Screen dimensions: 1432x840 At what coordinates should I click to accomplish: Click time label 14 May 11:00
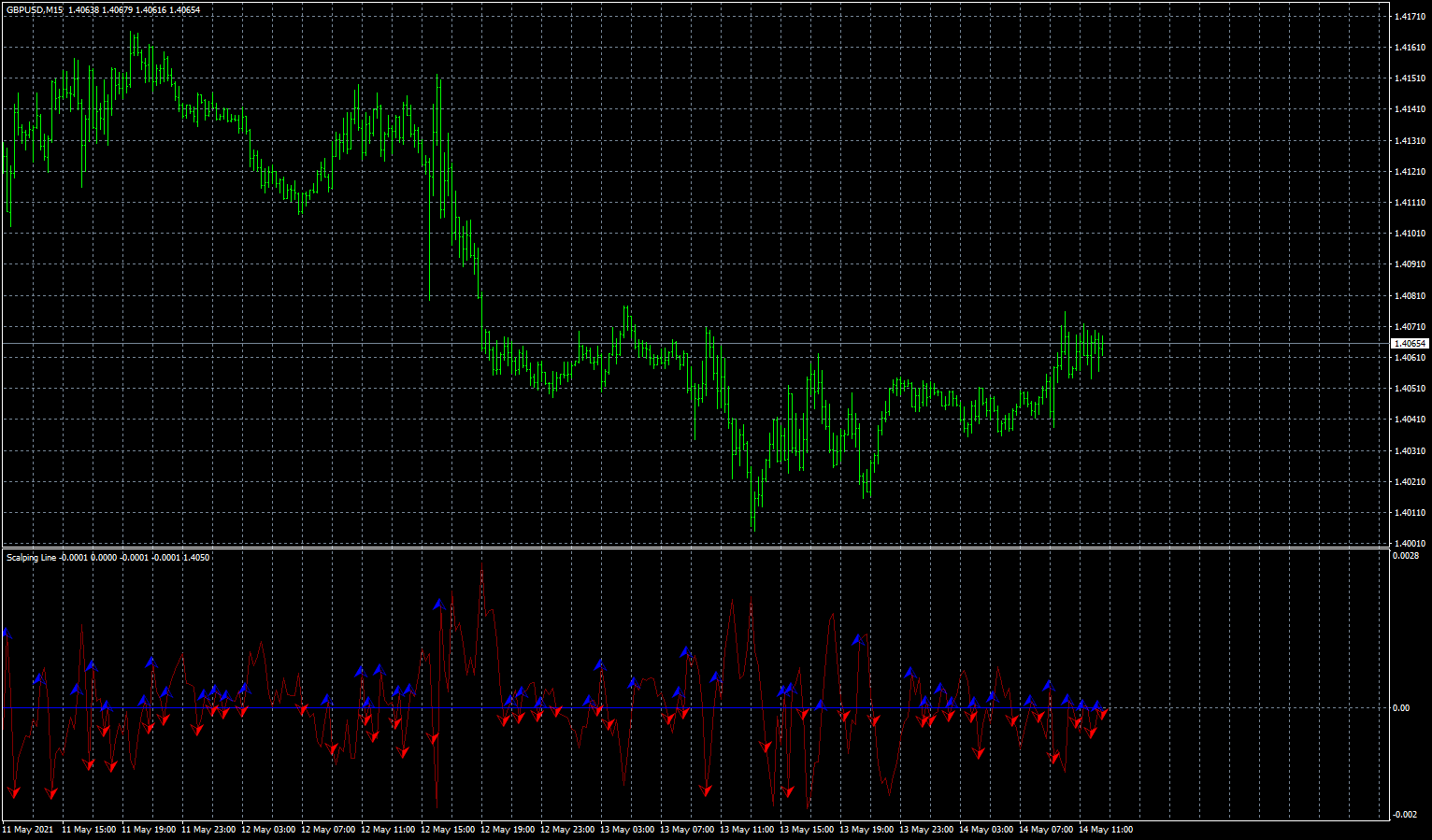[x=1106, y=830]
